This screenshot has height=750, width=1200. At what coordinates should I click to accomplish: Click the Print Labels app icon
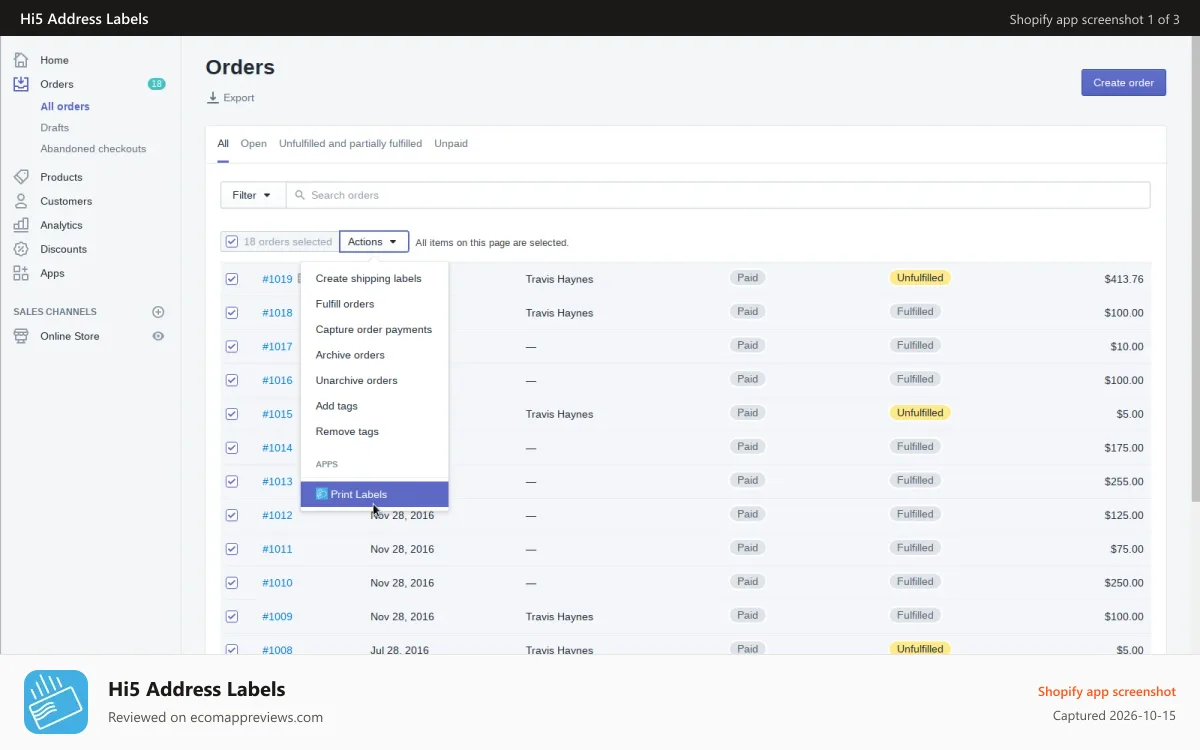pyautogui.click(x=322, y=494)
